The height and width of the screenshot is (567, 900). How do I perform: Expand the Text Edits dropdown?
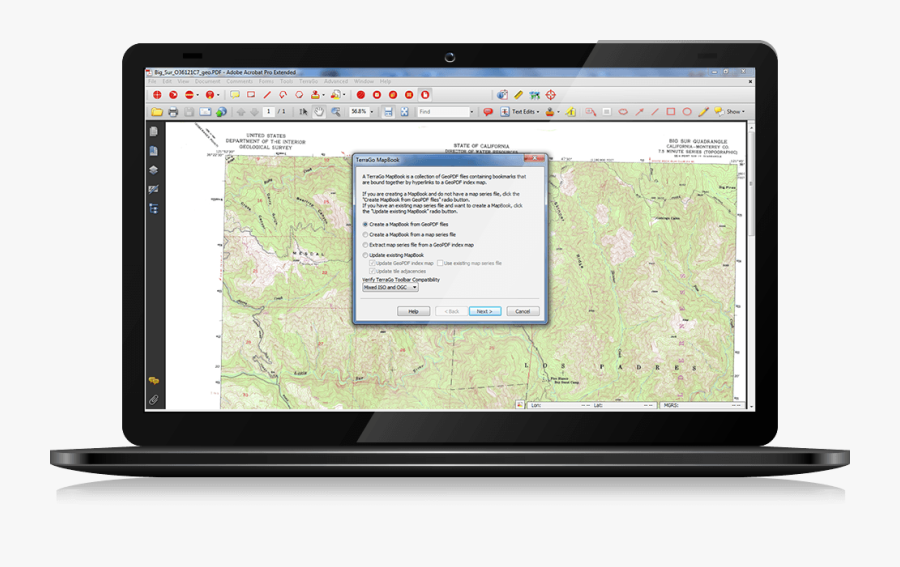(525, 112)
